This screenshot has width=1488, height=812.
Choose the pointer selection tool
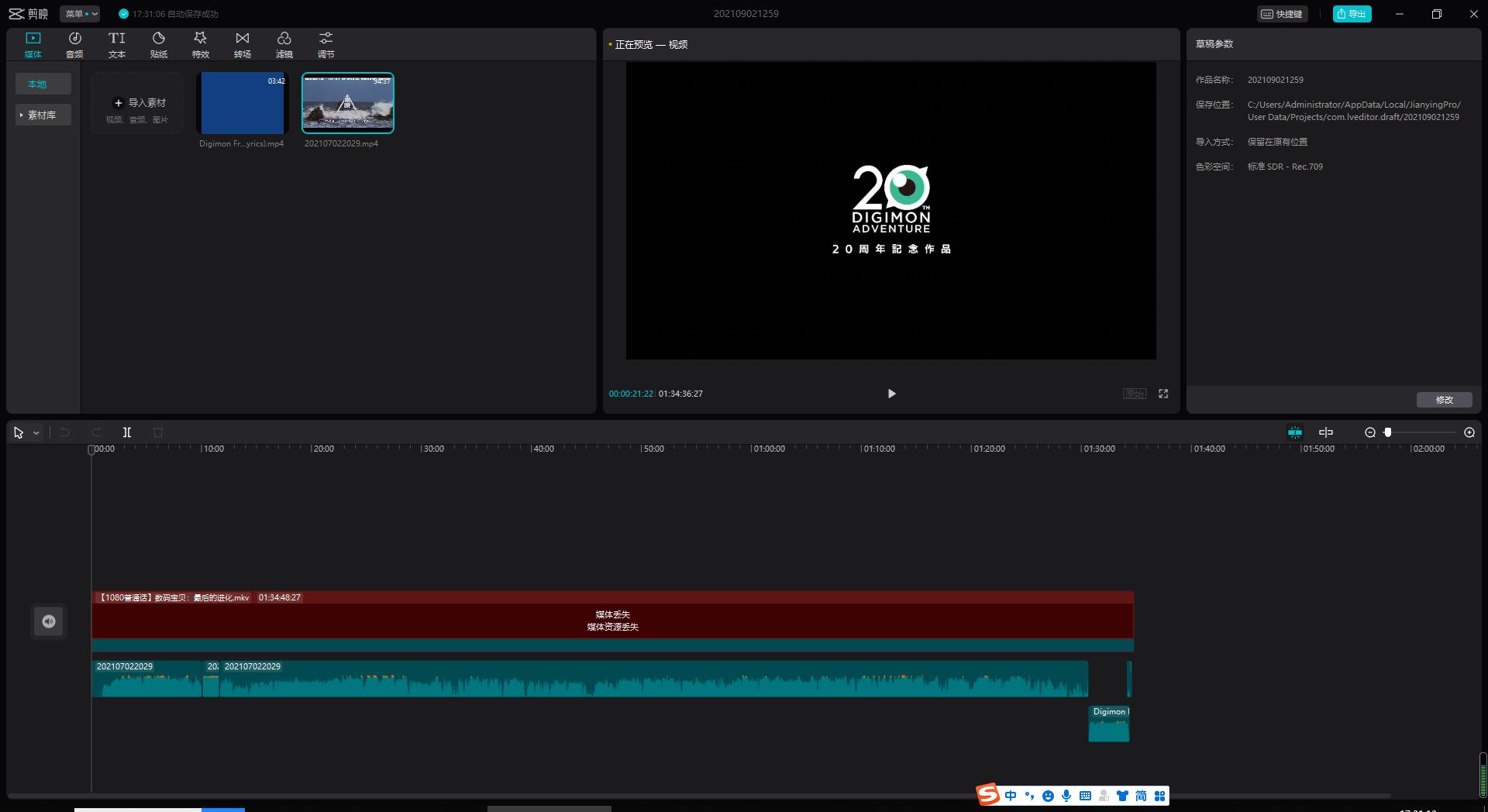[x=19, y=432]
